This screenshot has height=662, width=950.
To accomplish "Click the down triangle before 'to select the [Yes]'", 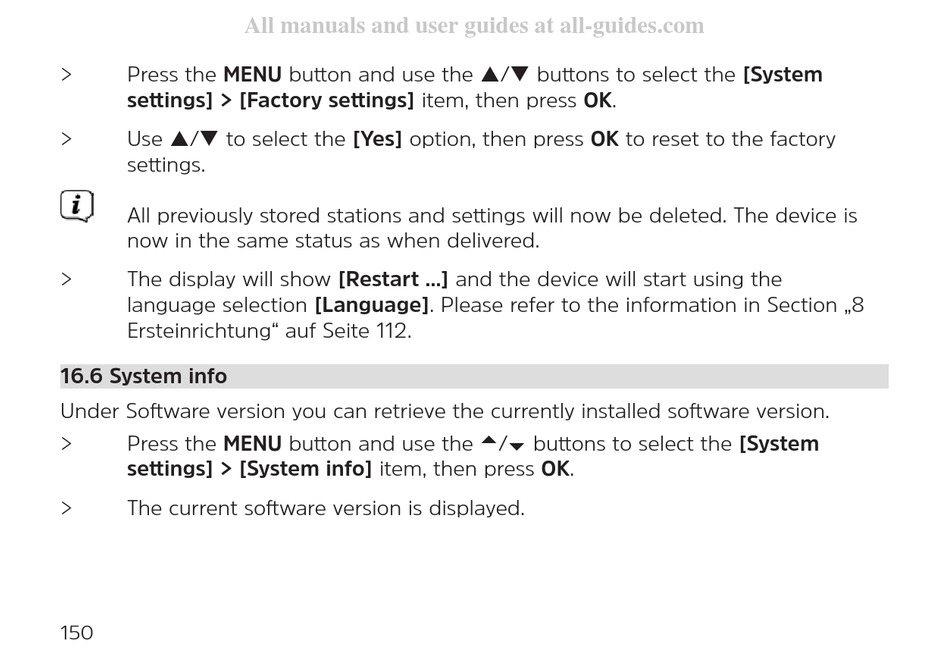I will tap(209, 139).
